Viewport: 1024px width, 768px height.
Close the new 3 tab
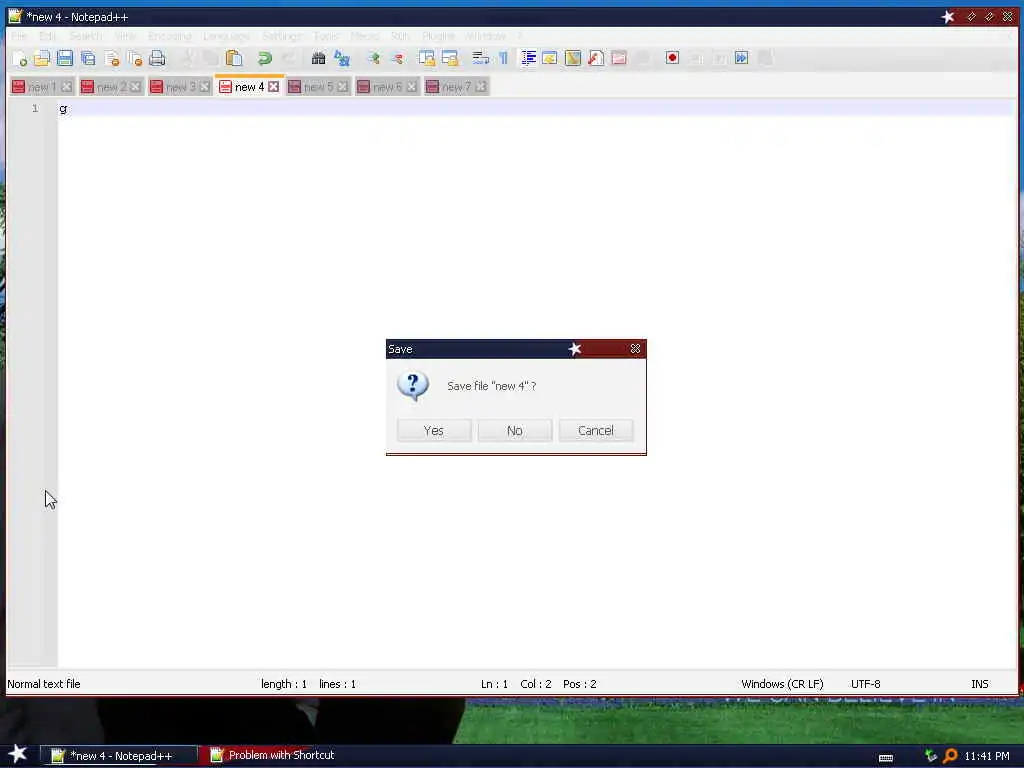point(204,87)
